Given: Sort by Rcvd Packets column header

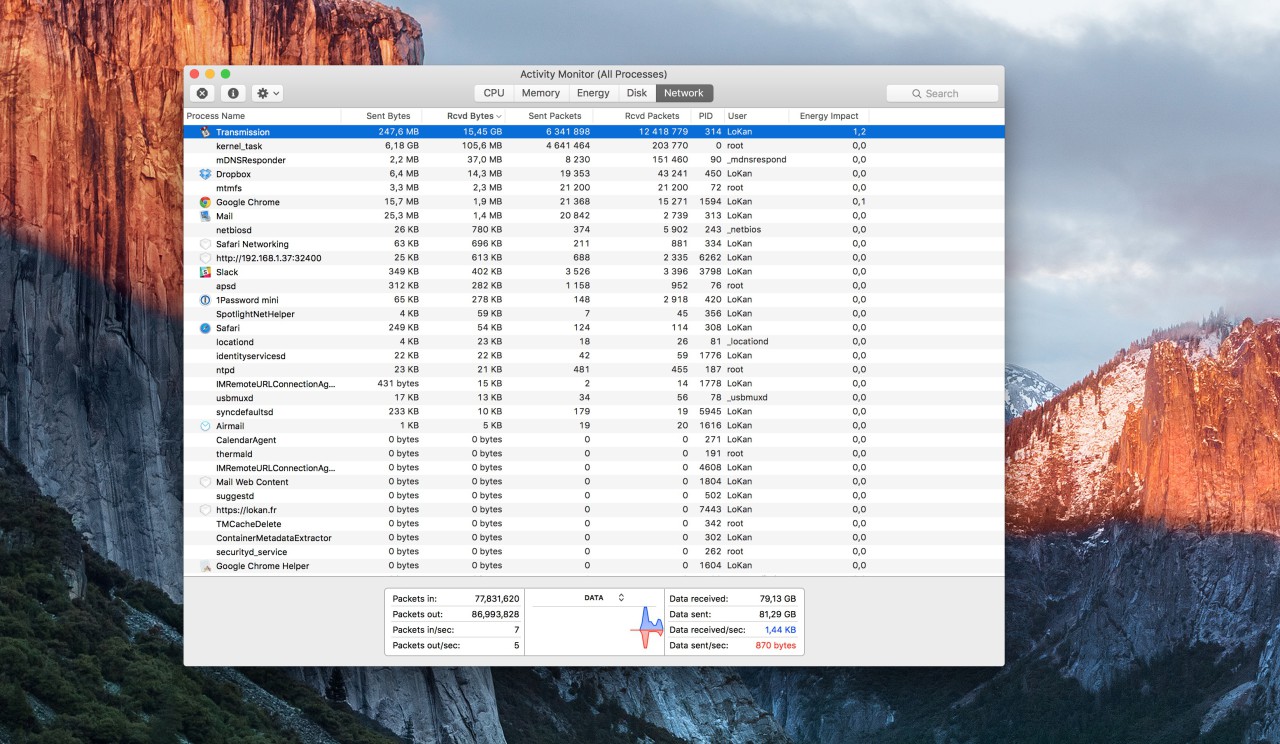Looking at the screenshot, I should point(642,116).
